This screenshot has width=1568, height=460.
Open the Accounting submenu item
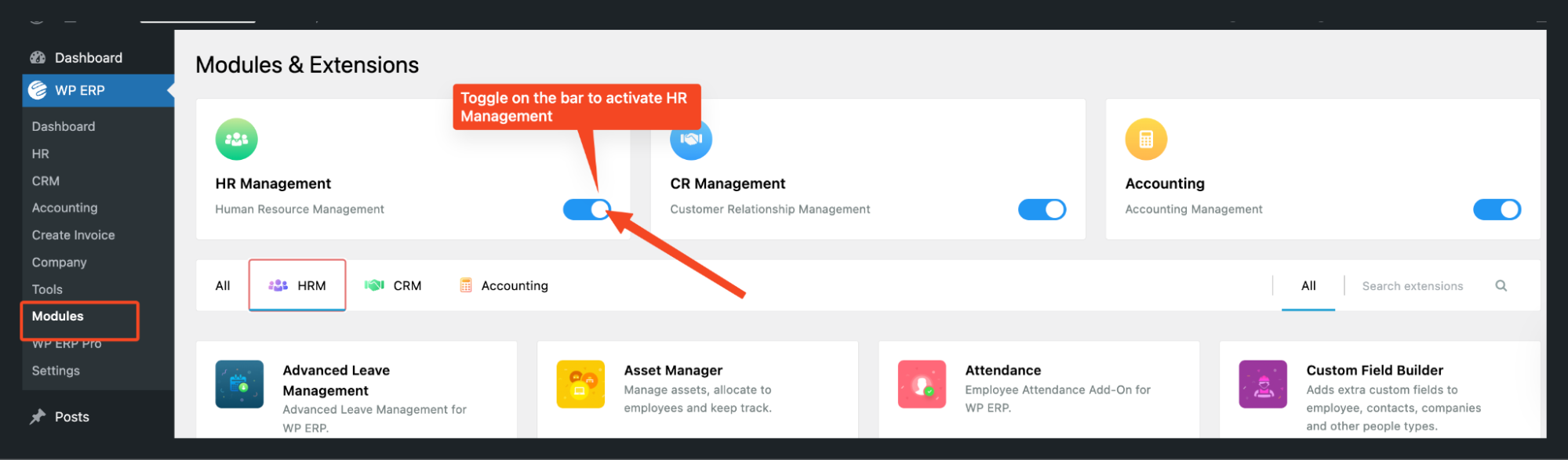click(x=64, y=208)
